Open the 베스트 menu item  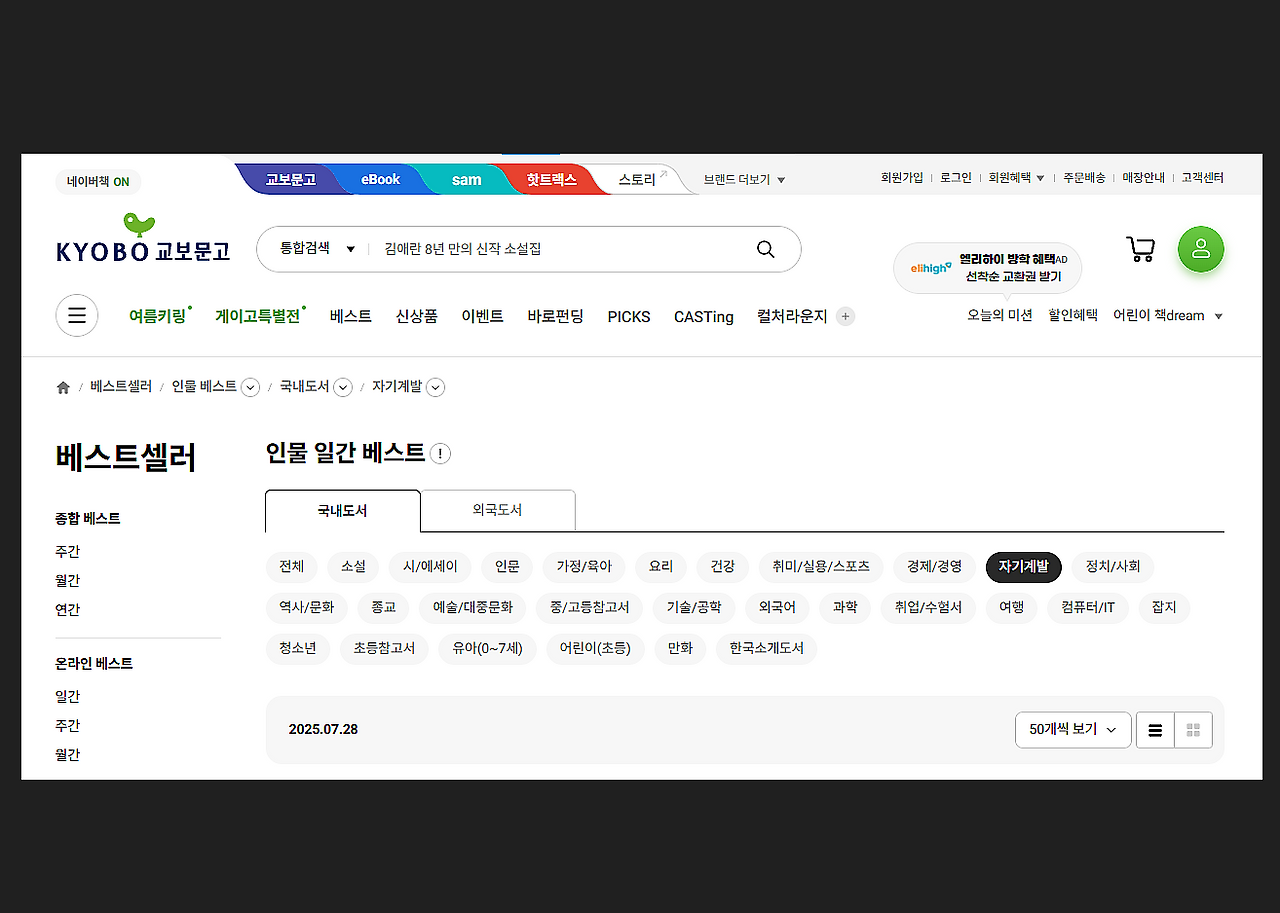coord(351,316)
